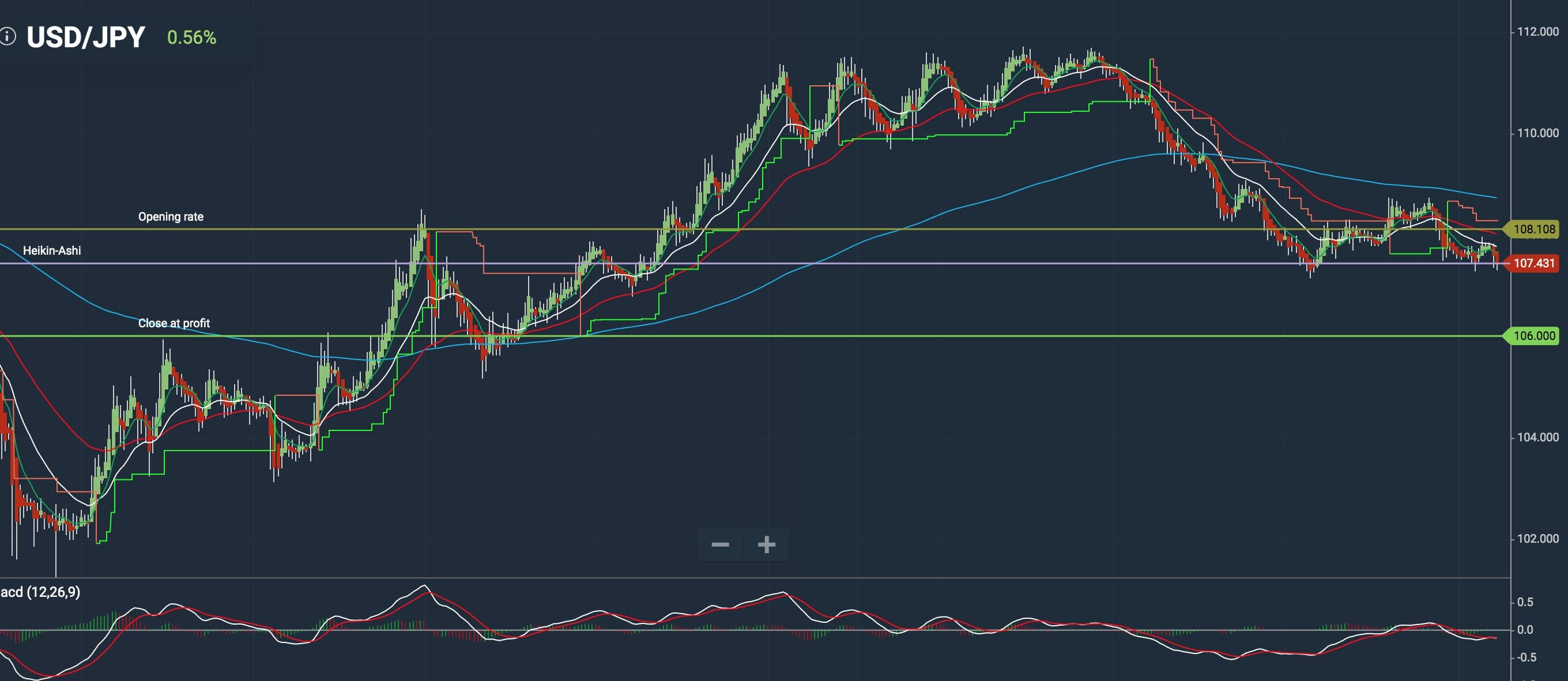
Task: Select the Heikin-Ashi line label
Action: point(52,250)
